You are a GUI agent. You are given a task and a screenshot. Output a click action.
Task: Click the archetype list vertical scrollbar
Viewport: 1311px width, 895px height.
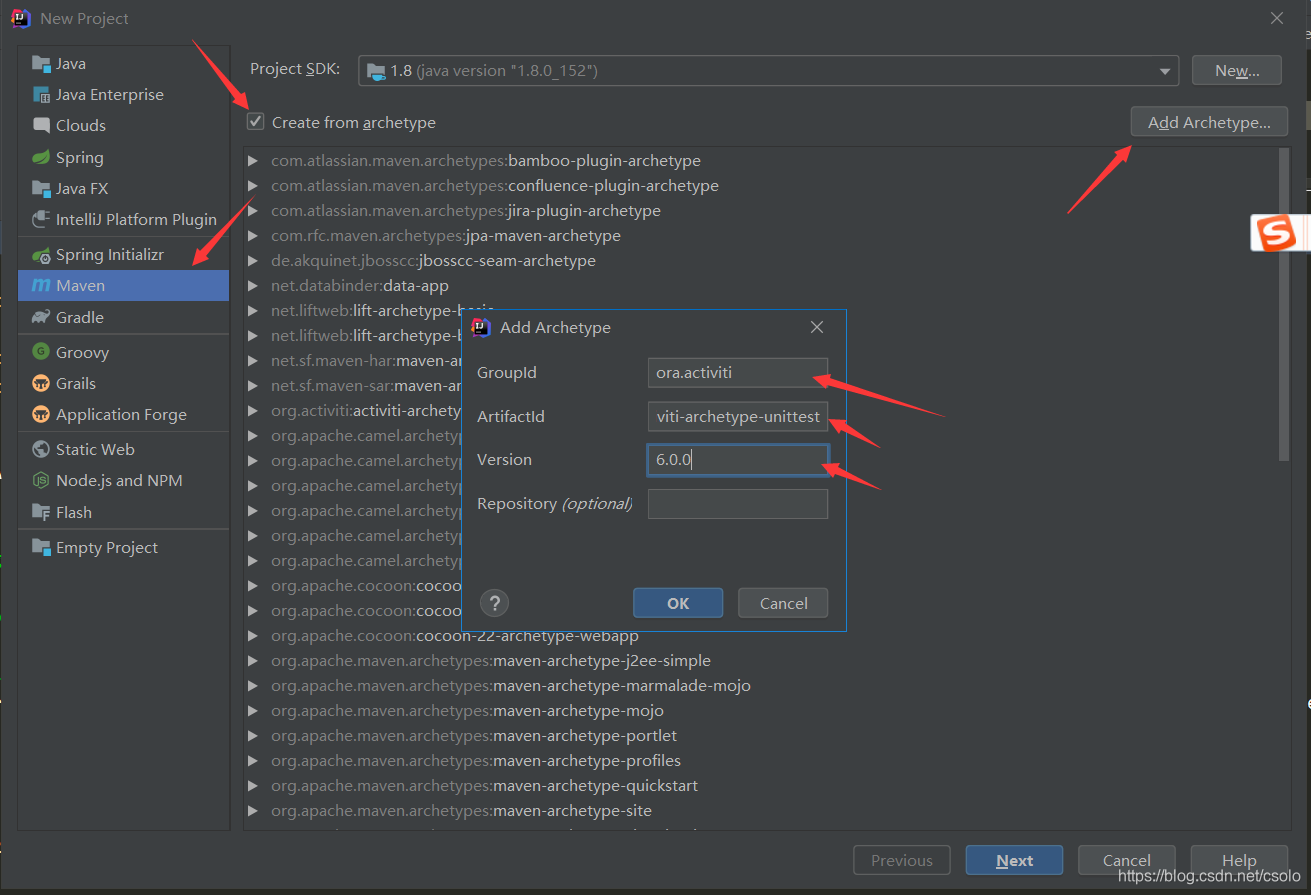click(1284, 304)
